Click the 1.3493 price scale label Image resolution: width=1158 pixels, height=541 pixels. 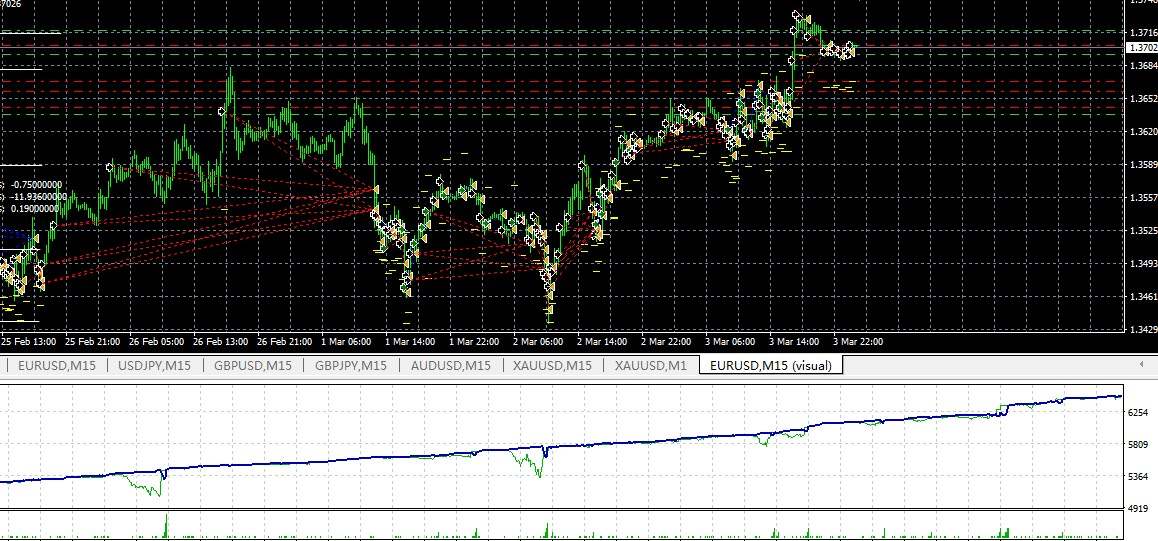tap(1143, 263)
